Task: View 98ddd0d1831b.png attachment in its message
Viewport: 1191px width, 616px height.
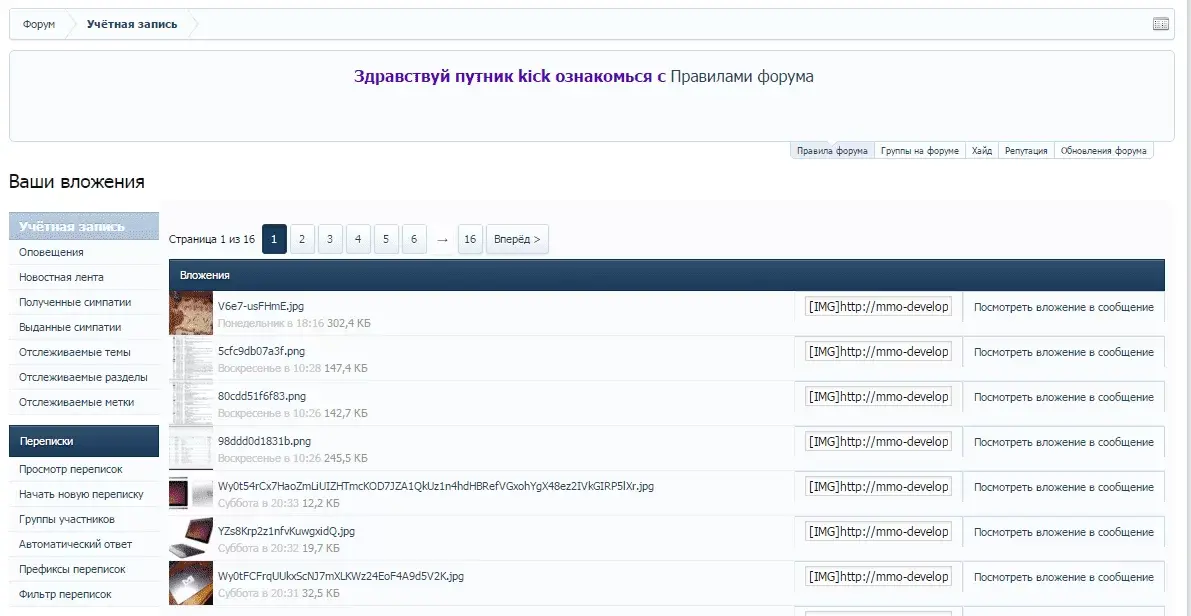Action: pyautogui.click(x=1063, y=442)
